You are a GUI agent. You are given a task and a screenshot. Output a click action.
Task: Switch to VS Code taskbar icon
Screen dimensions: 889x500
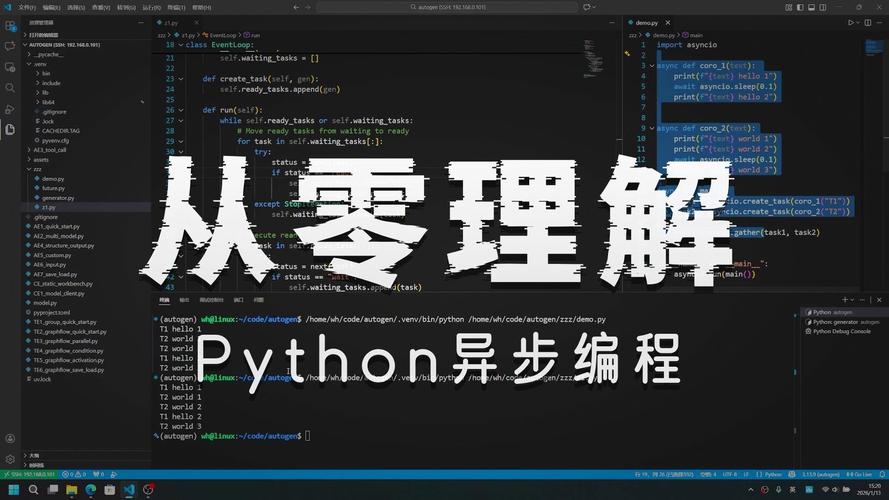click(x=129, y=489)
